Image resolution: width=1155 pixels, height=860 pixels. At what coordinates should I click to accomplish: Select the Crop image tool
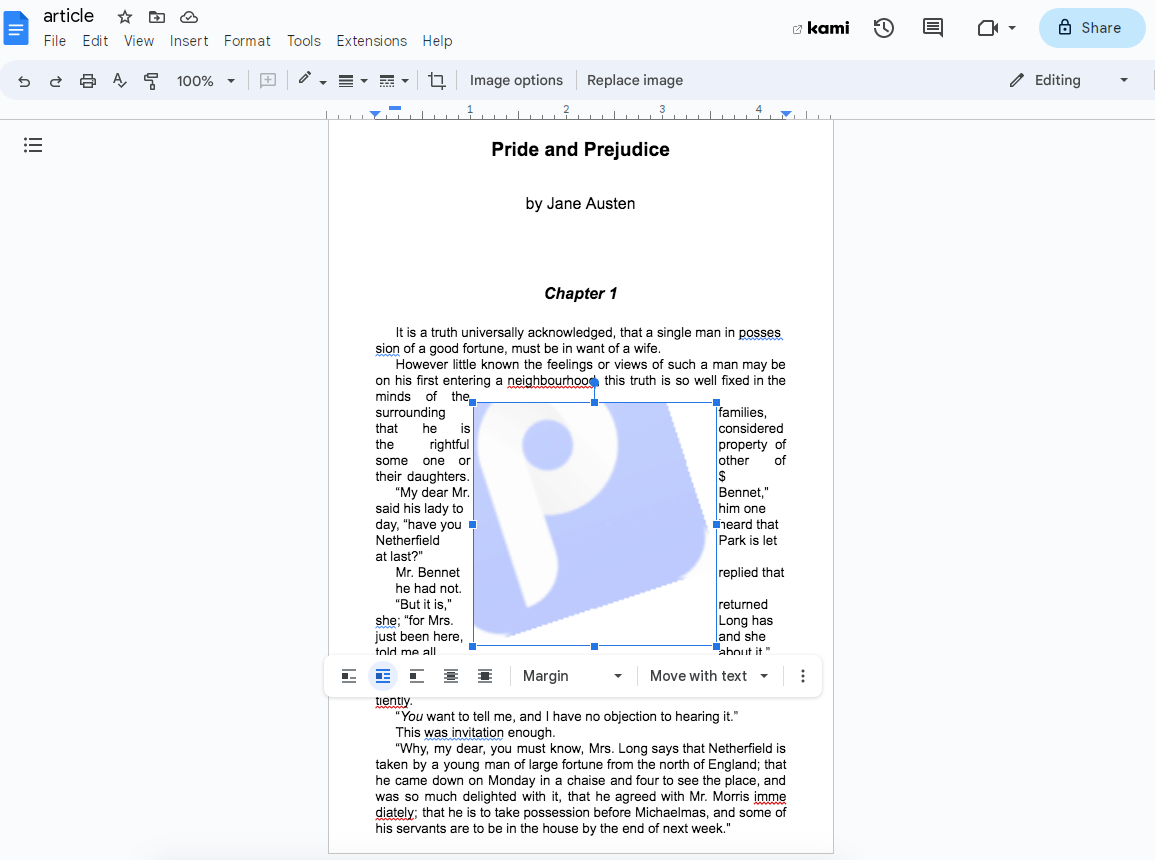(437, 80)
